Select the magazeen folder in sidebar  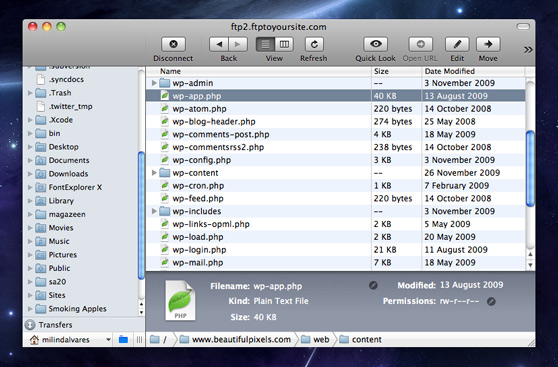coord(67,214)
